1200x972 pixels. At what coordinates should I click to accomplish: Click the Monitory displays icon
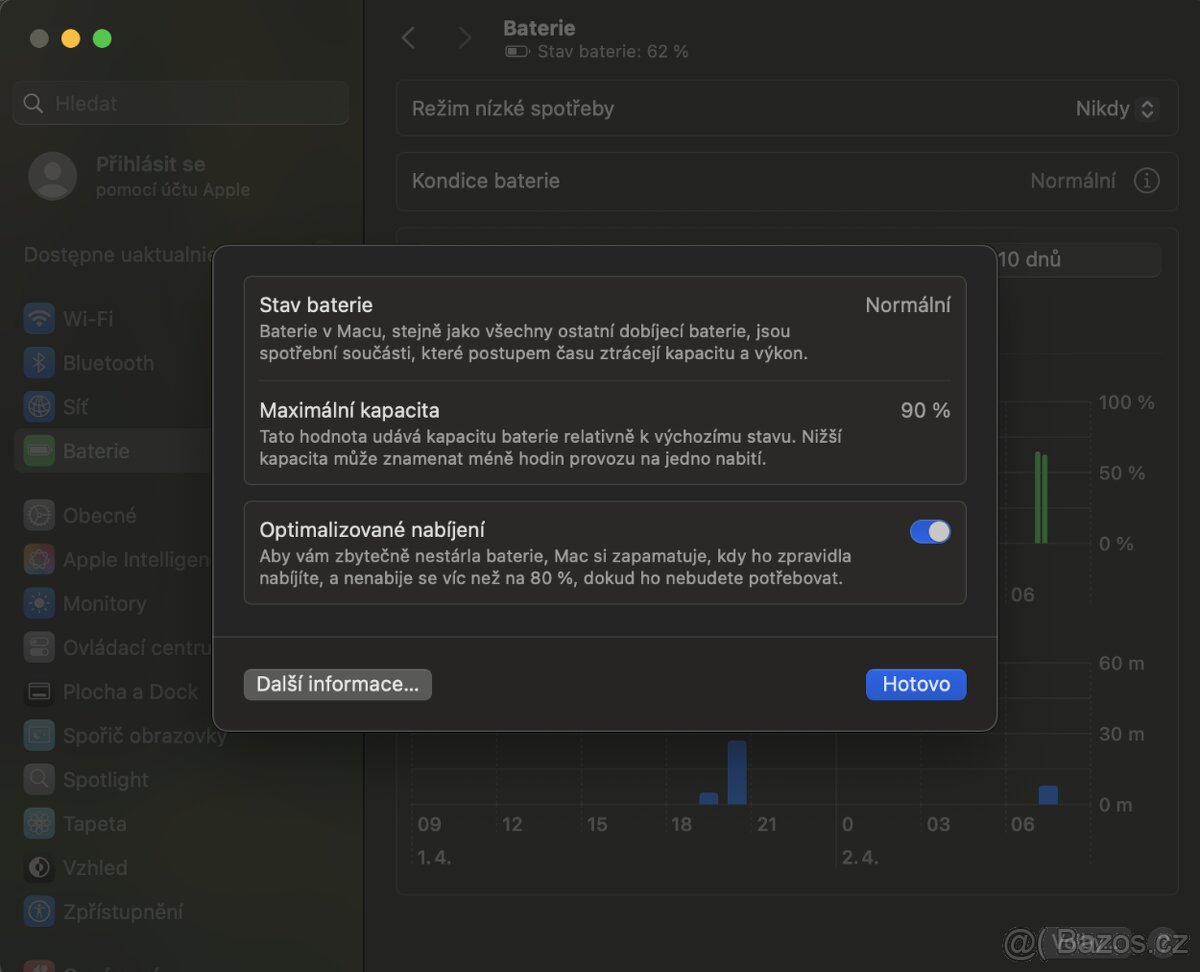point(39,604)
